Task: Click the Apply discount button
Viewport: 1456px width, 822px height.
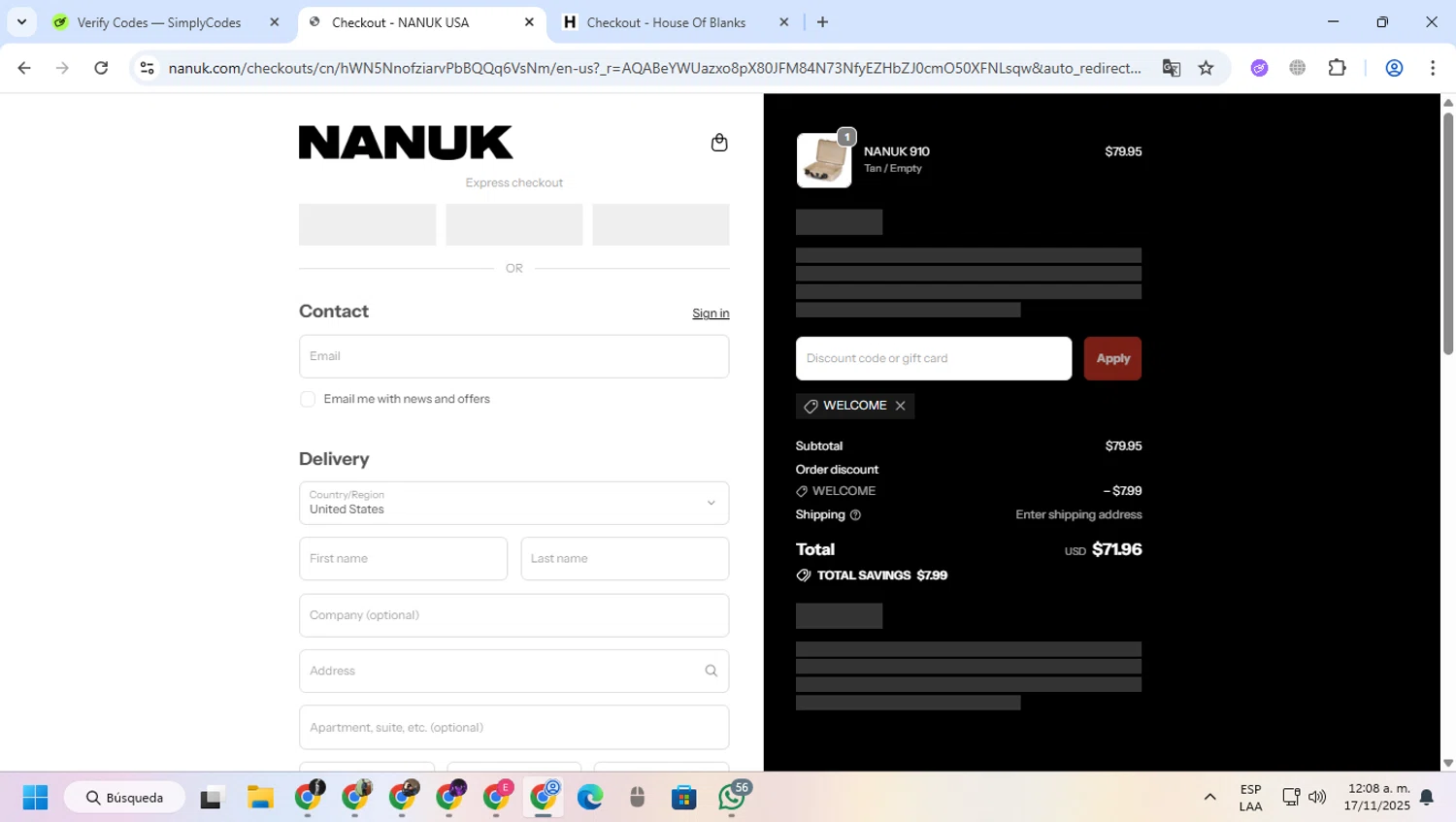Action: pos(1112,358)
